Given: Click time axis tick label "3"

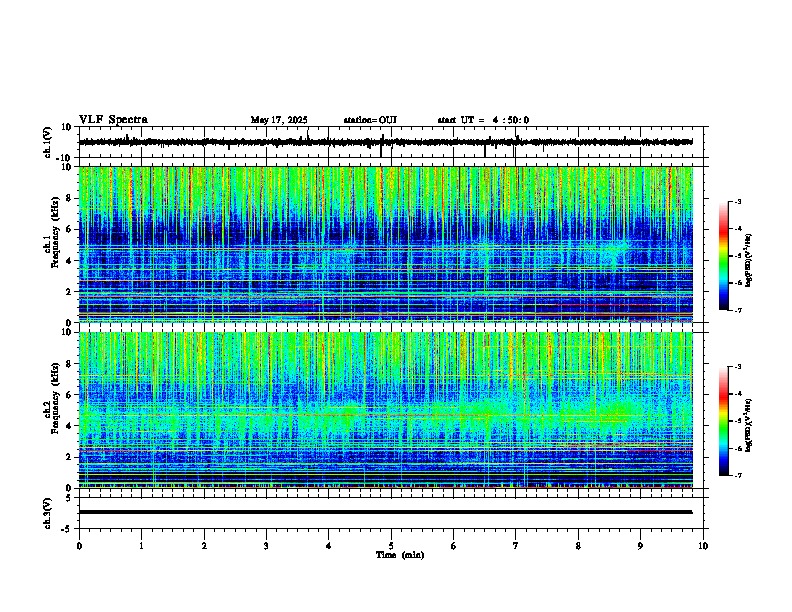Looking at the screenshot, I should [266, 546].
